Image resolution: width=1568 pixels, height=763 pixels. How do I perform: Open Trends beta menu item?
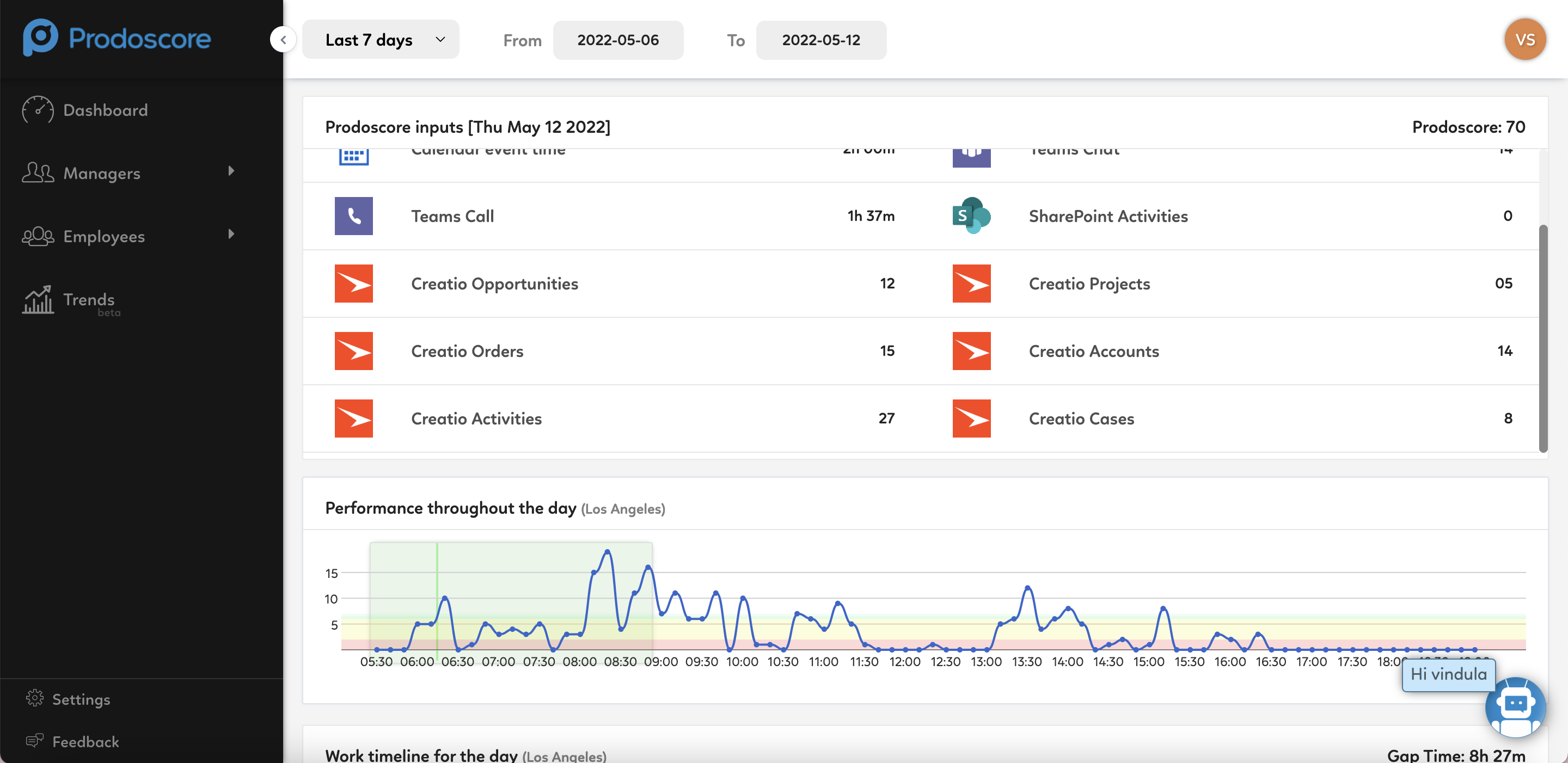(88, 300)
